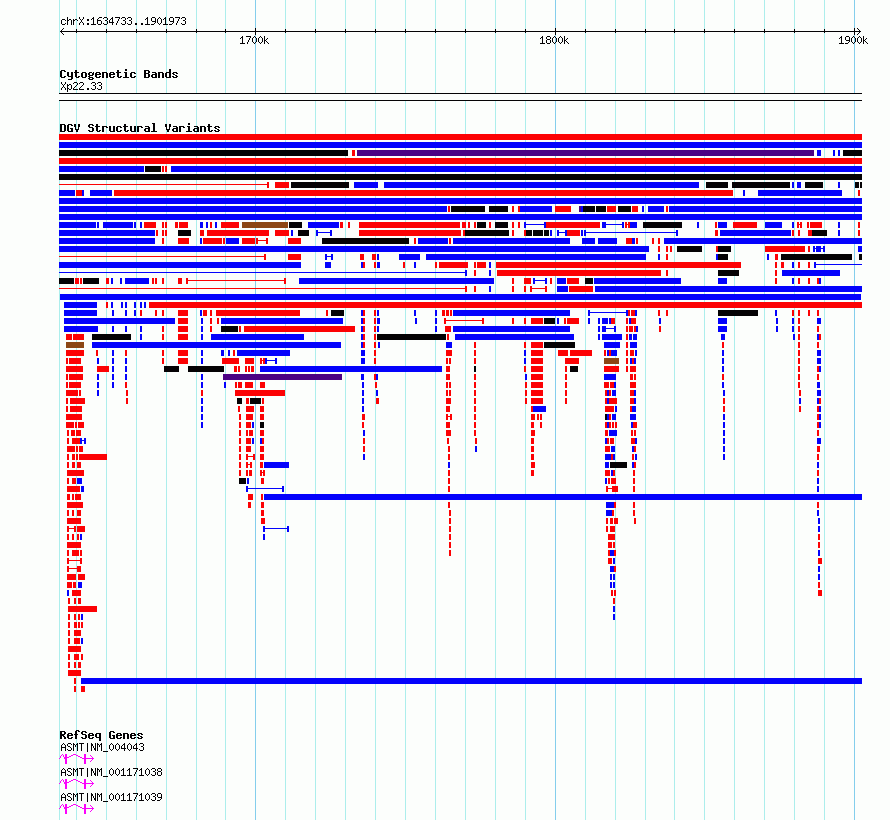Viewport: 890px width, 820px height.
Task: Select the Cytogenetic Bands track title
Action: (x=119, y=74)
